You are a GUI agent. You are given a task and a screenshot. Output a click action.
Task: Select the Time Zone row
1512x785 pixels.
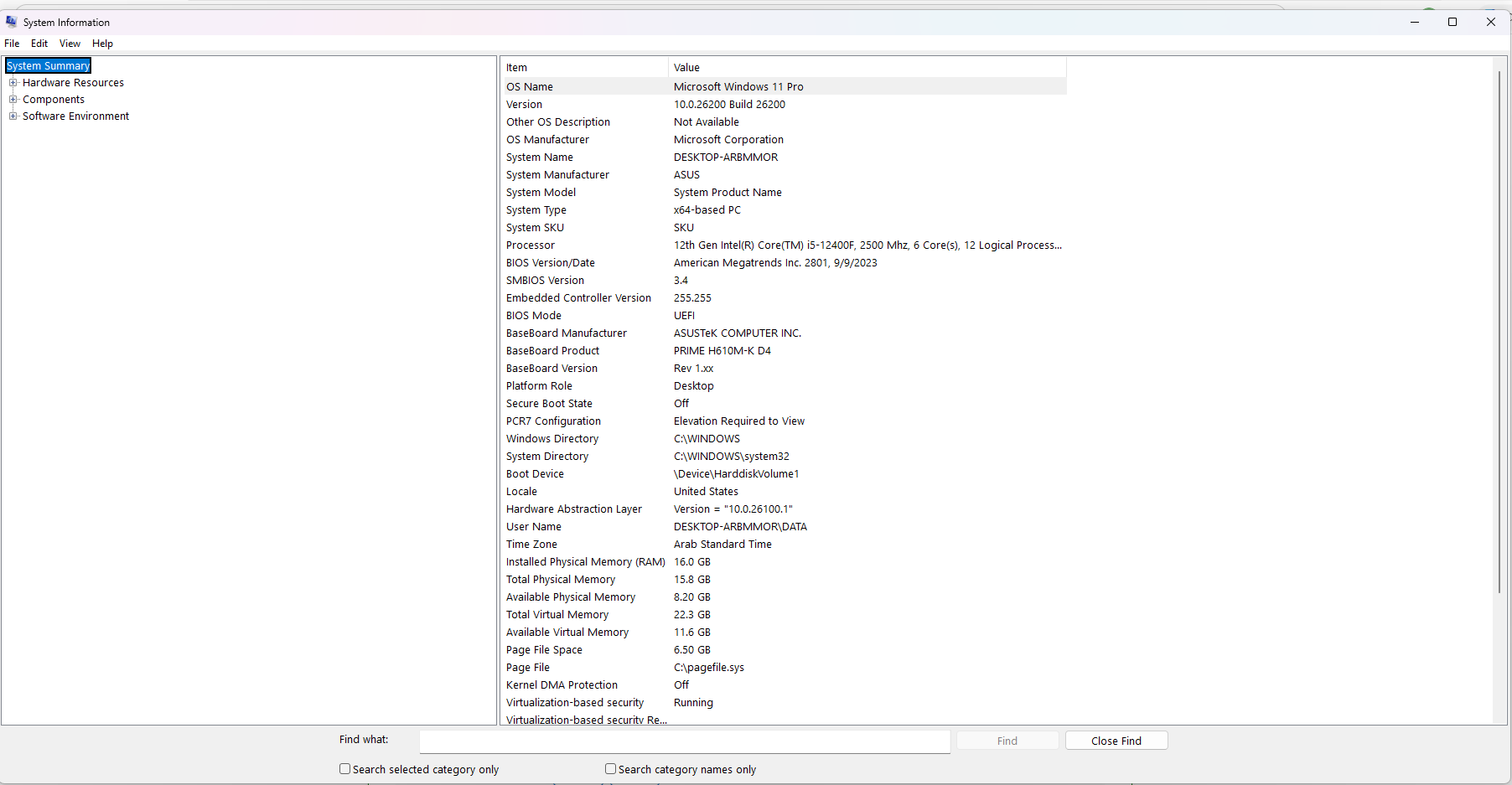click(x=784, y=545)
